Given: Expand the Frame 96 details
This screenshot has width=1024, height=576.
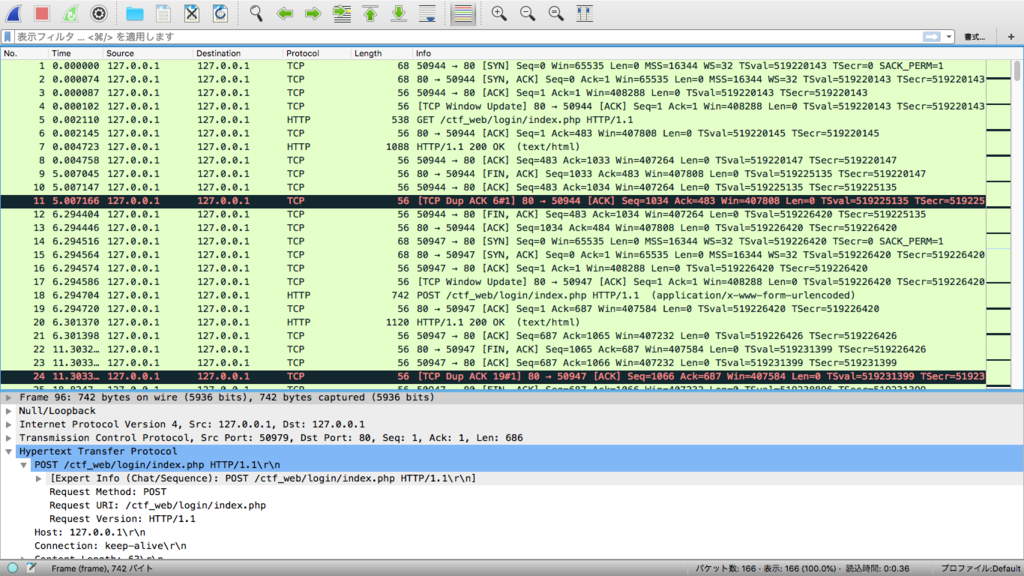Looking at the screenshot, I should [8, 397].
